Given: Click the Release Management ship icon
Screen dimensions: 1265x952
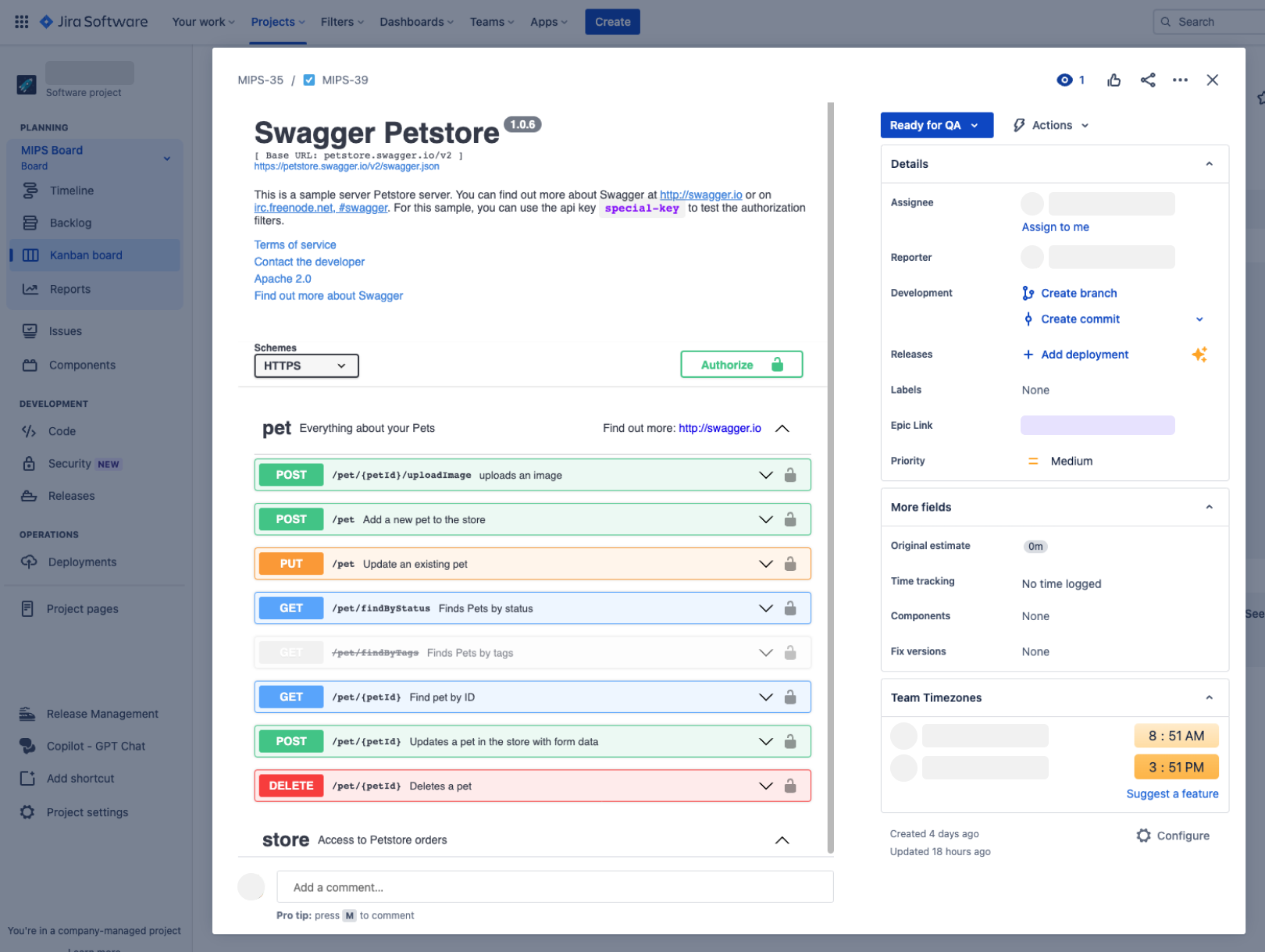Looking at the screenshot, I should point(27,714).
